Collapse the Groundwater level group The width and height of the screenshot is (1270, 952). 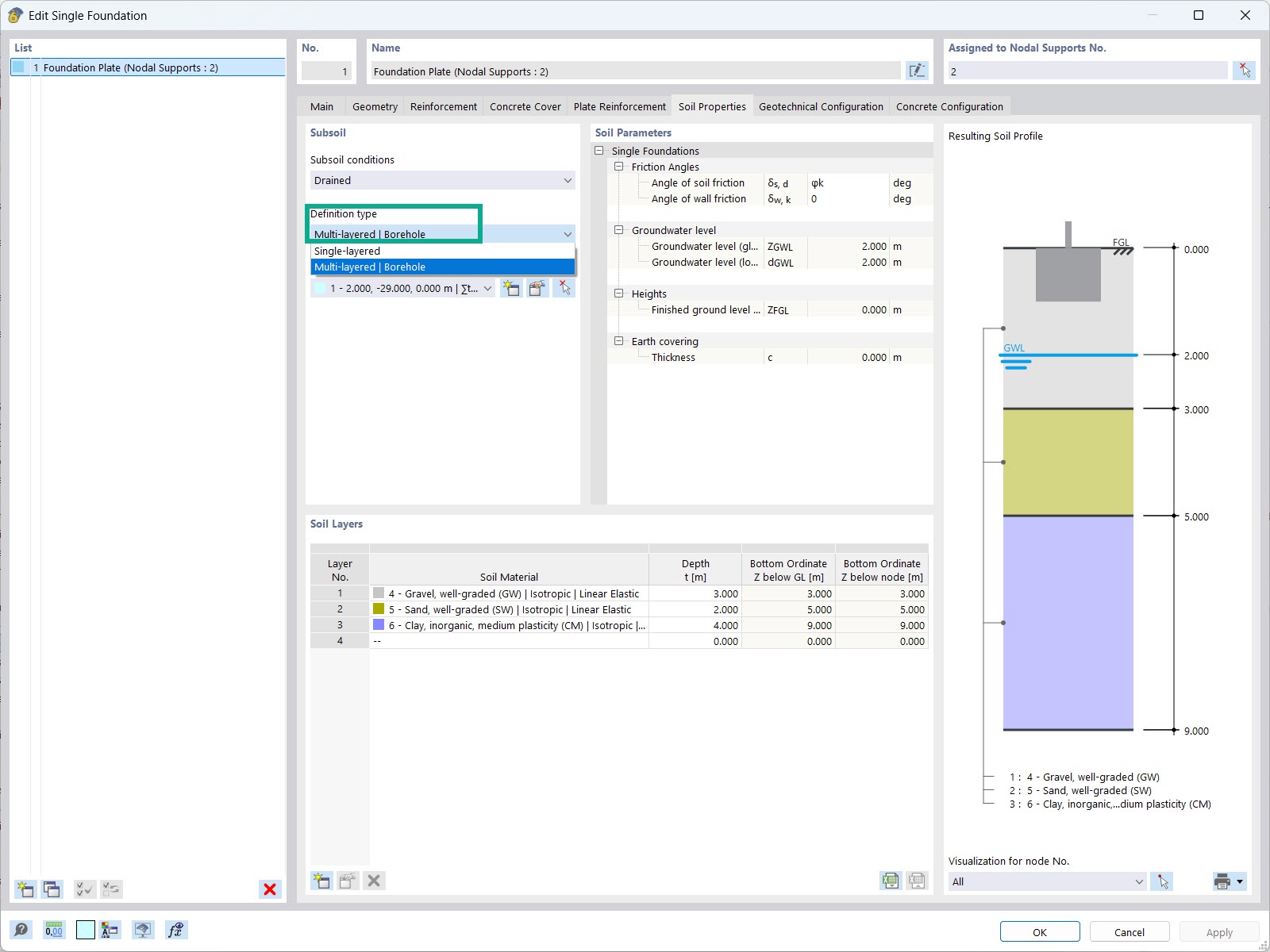tap(619, 230)
